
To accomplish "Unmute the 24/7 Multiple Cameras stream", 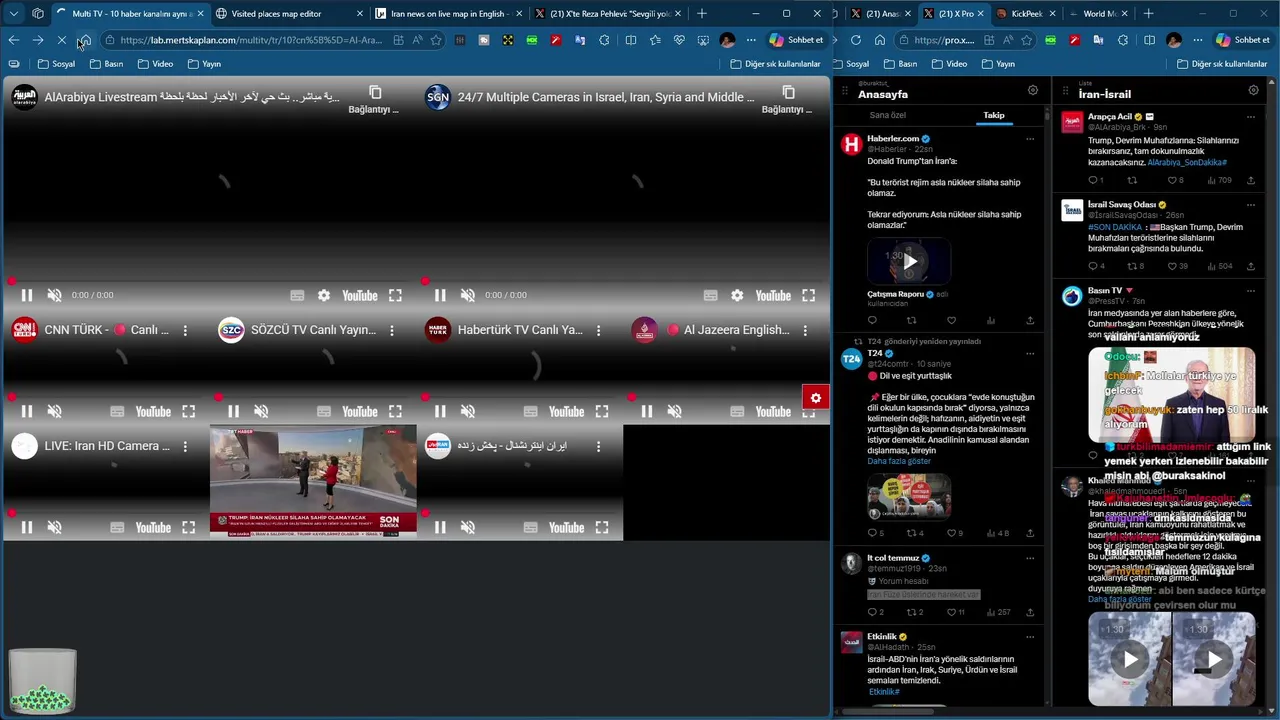I will [467, 295].
